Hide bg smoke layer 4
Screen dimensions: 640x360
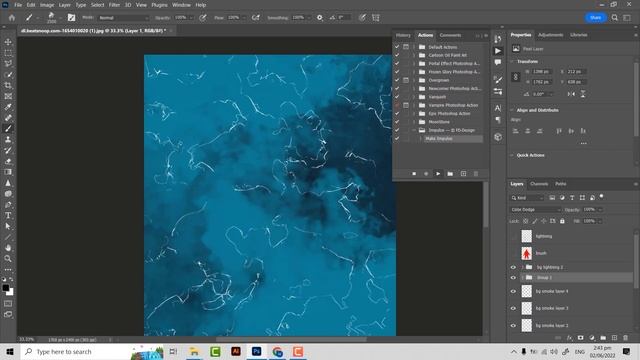click(513, 291)
